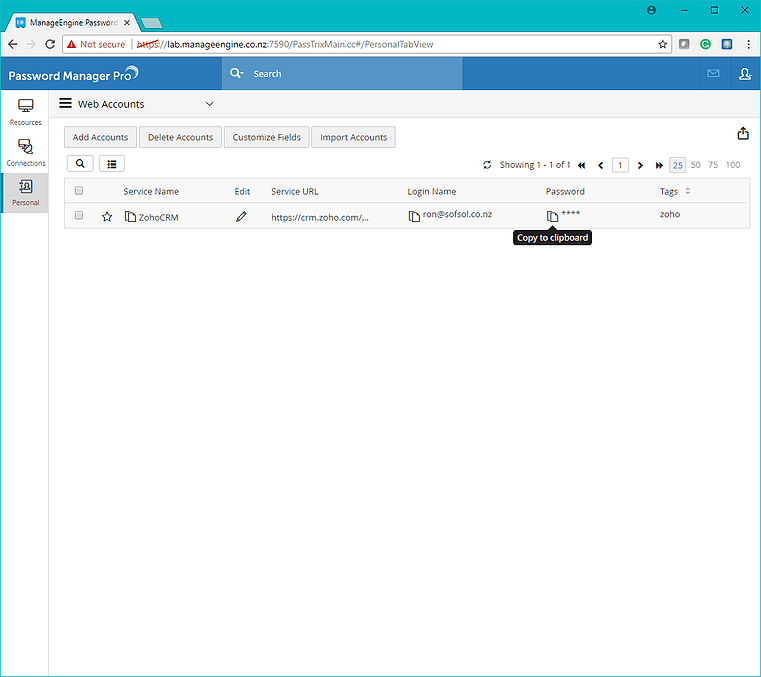Open the Resources section in sidebar

[25, 112]
